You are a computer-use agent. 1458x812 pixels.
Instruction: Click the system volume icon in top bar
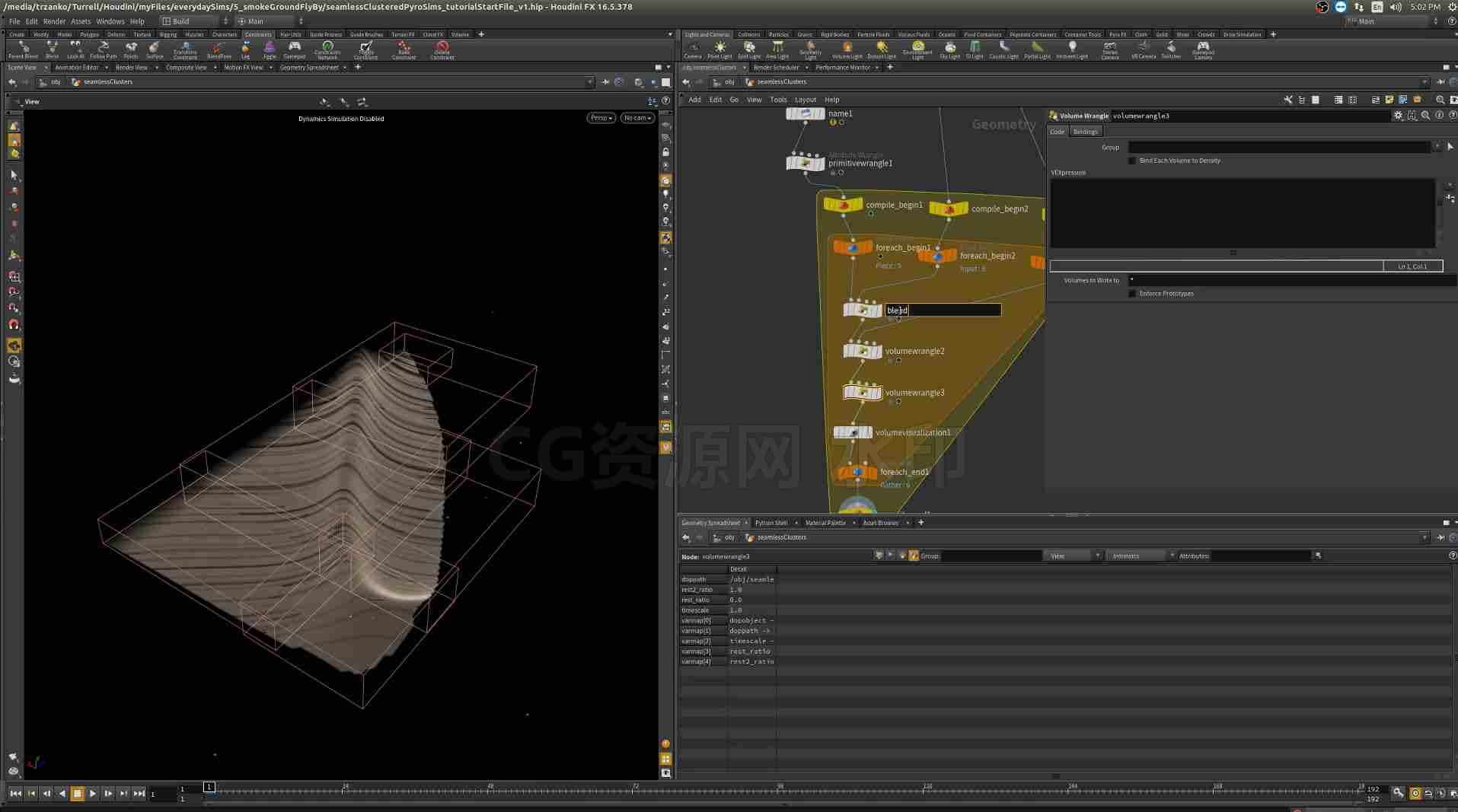pyautogui.click(x=1395, y=7)
